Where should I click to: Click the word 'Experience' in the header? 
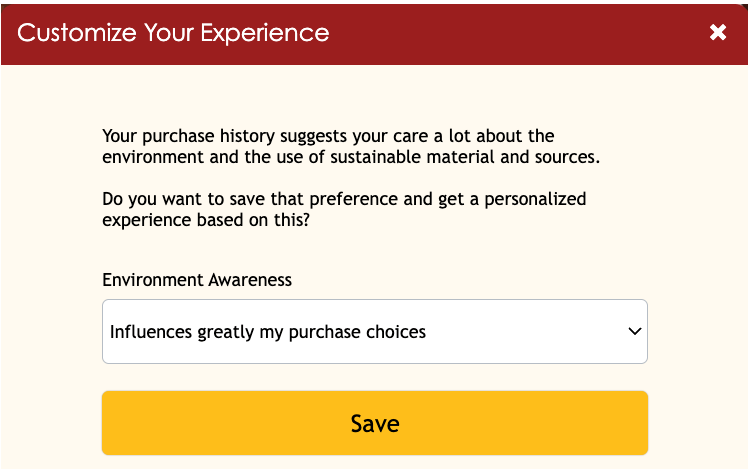265,33
